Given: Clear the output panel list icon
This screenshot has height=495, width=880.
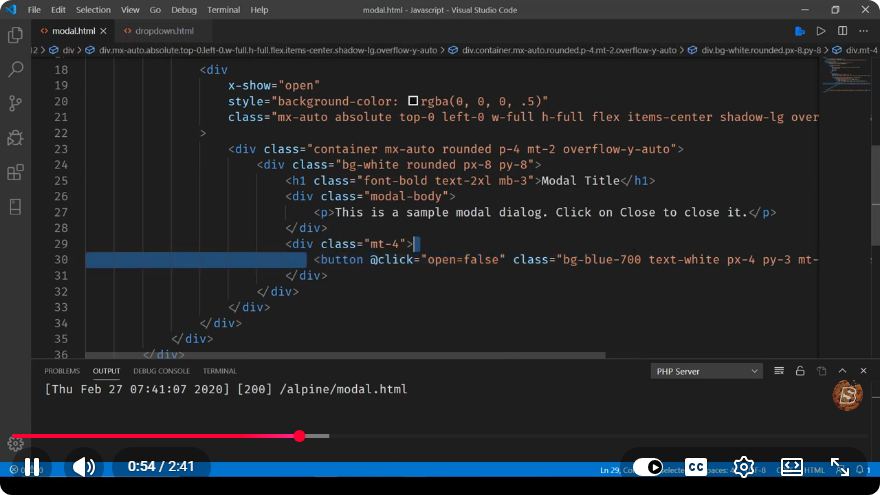Looking at the screenshot, I should pos(778,371).
